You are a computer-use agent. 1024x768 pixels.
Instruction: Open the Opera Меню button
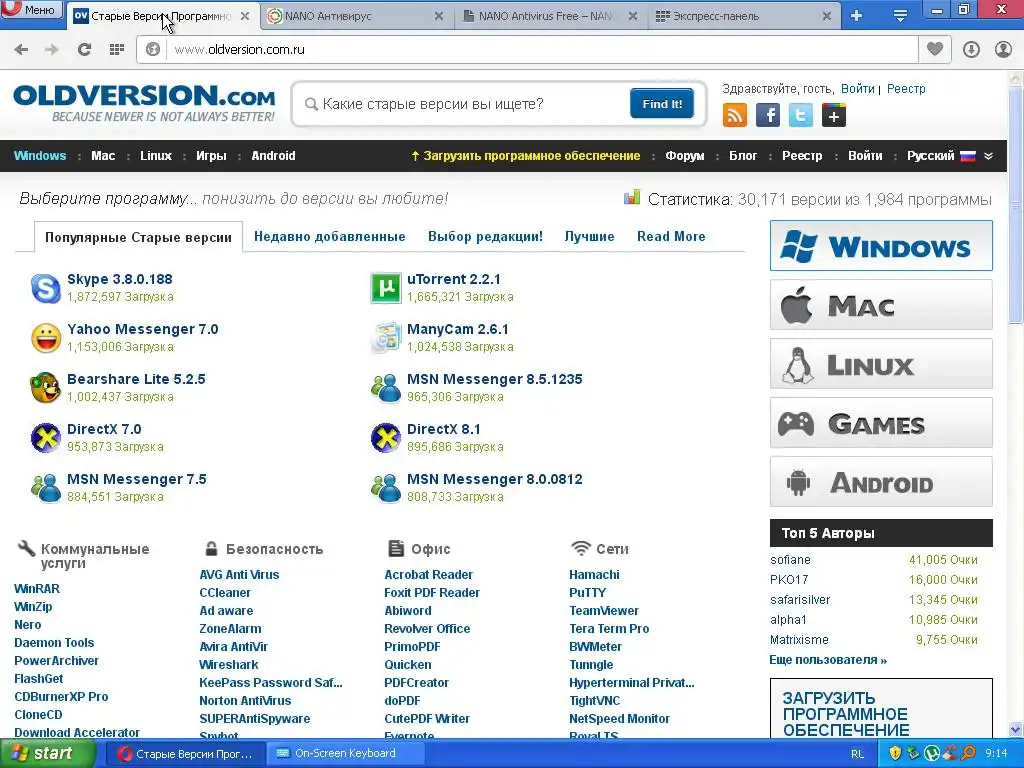point(31,9)
